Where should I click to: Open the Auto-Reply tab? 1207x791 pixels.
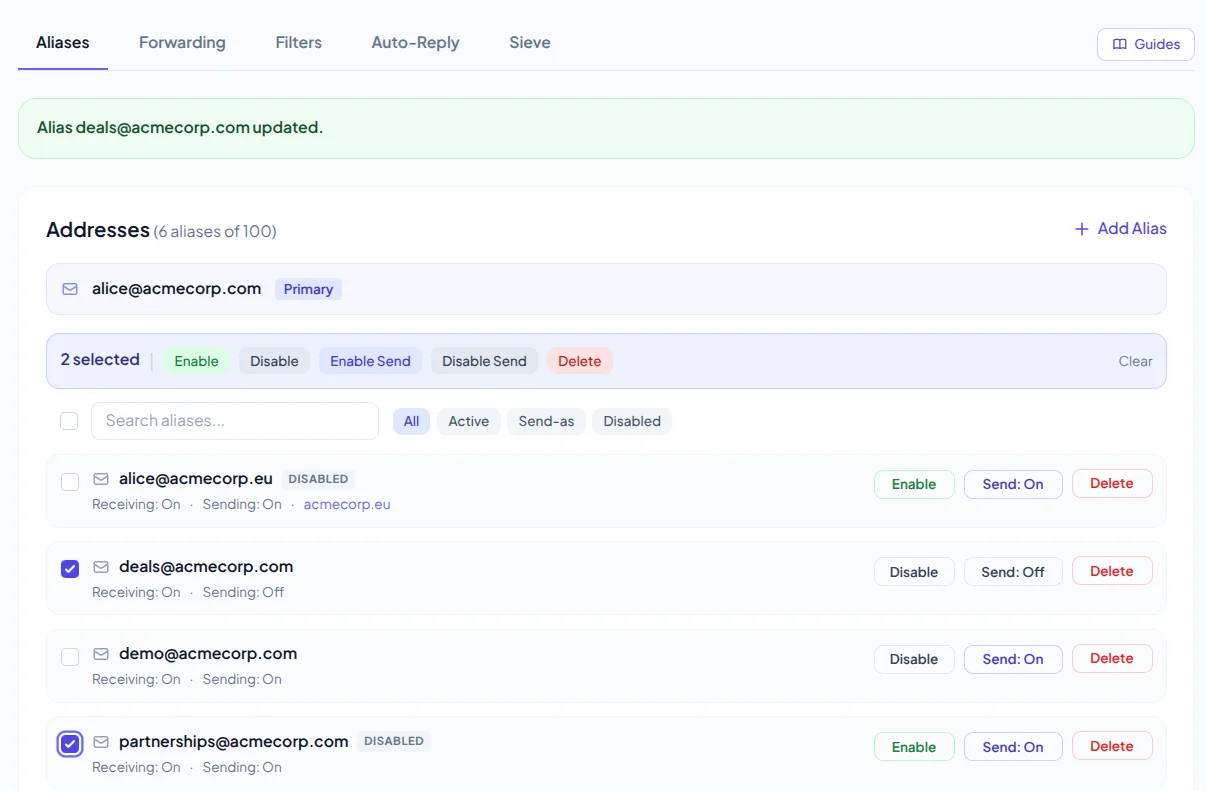click(415, 42)
